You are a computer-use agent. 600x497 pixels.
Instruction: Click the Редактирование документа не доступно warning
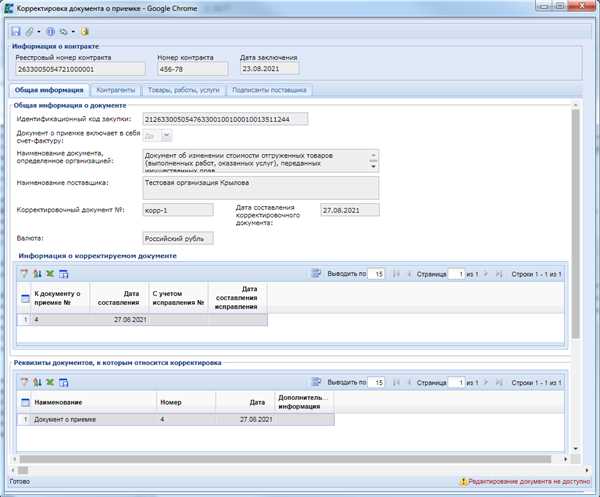525,482
